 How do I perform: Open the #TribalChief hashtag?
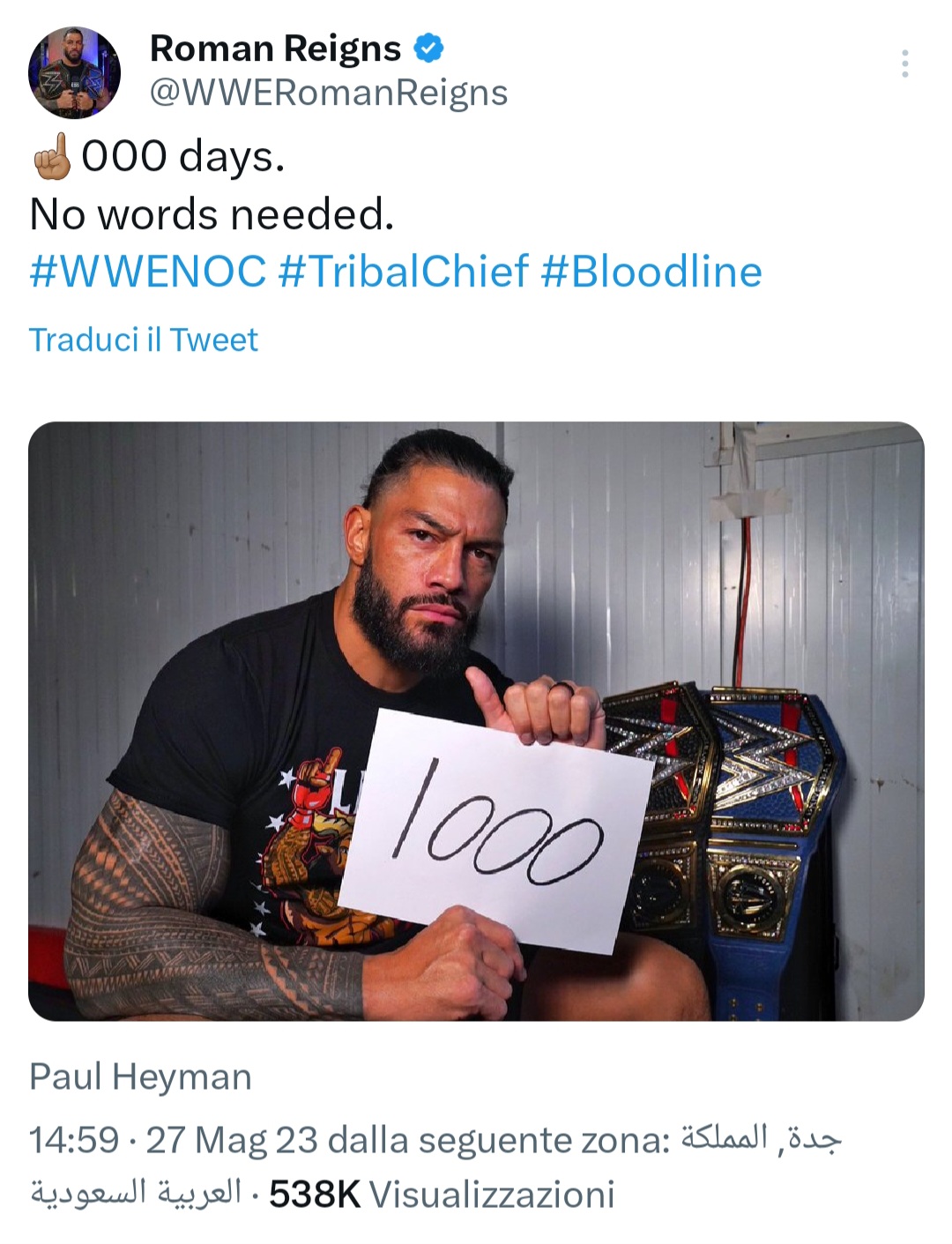click(x=404, y=271)
